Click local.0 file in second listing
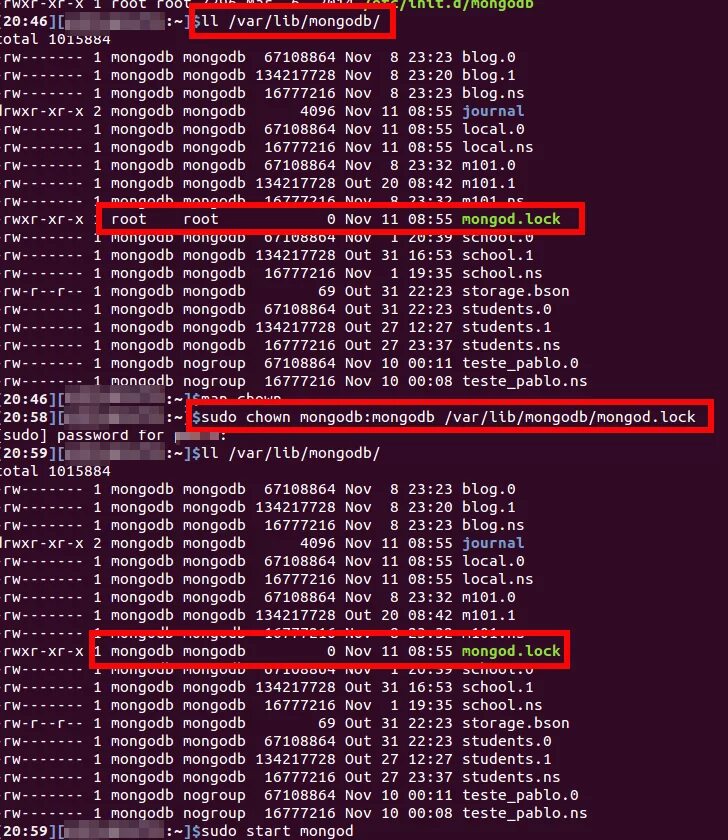This screenshot has width=728, height=840. [x=493, y=561]
